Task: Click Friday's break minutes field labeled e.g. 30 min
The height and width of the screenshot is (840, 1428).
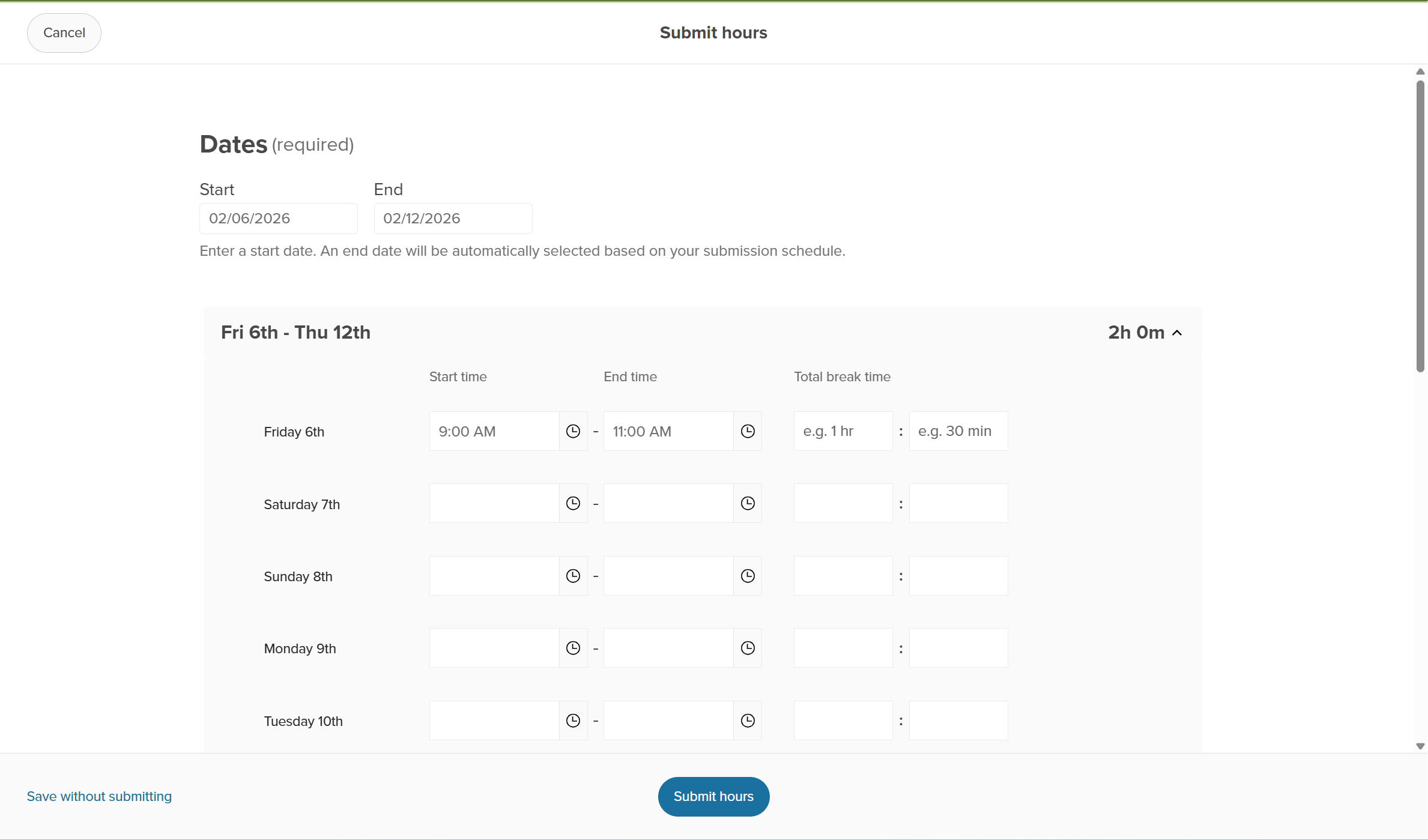Action: [x=957, y=431]
